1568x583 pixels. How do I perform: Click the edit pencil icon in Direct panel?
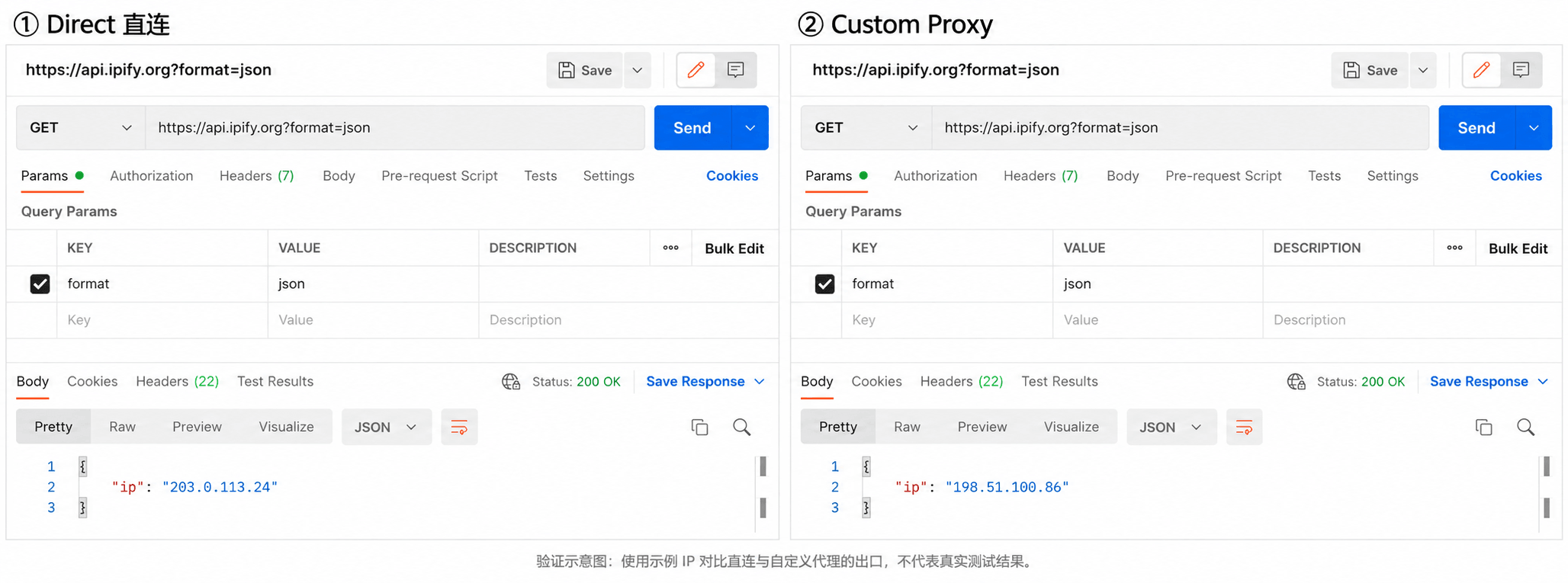(696, 70)
